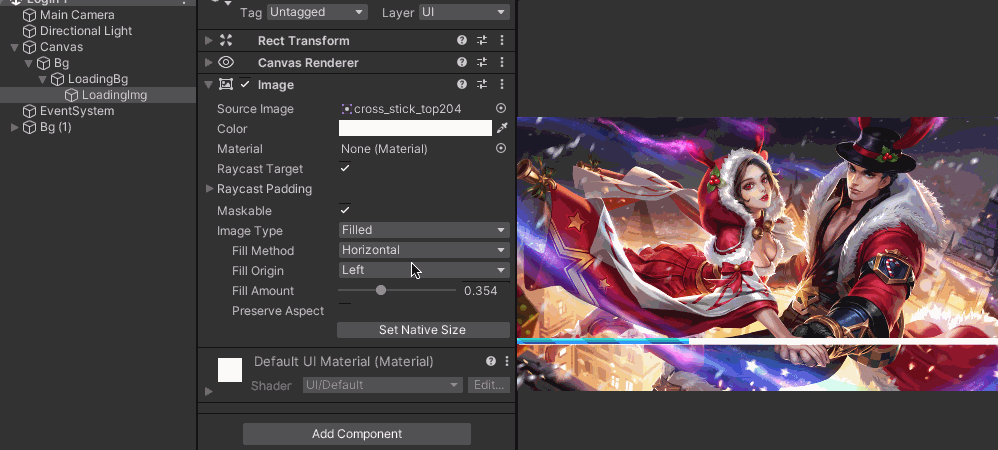Click the Image component icon
998x450 pixels.
click(x=226, y=84)
